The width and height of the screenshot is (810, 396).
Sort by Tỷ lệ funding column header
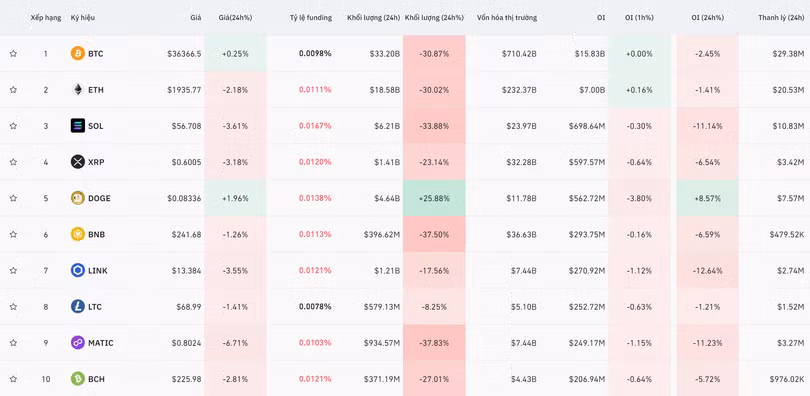coord(310,18)
